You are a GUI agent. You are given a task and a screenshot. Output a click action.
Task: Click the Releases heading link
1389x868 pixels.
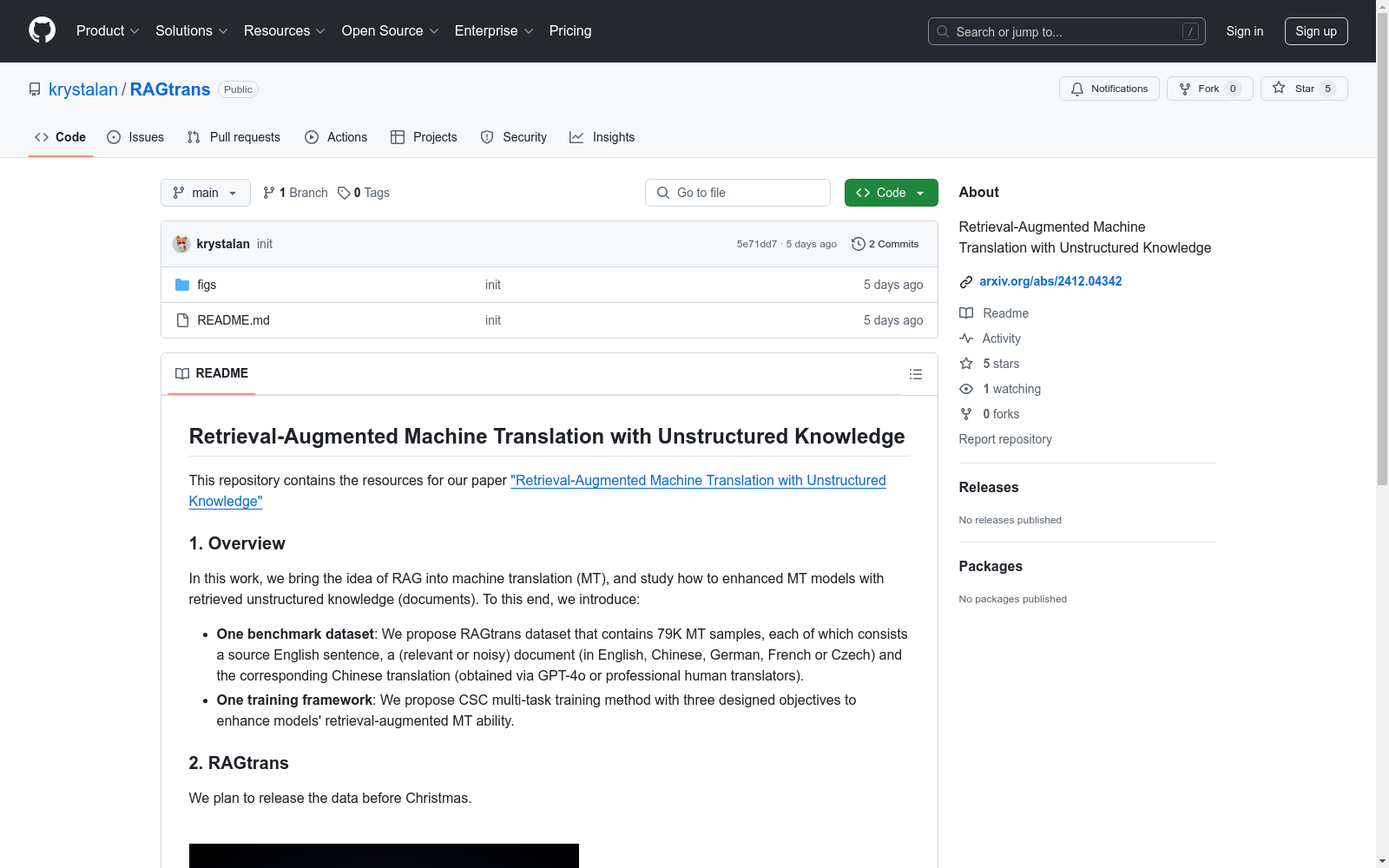click(989, 487)
